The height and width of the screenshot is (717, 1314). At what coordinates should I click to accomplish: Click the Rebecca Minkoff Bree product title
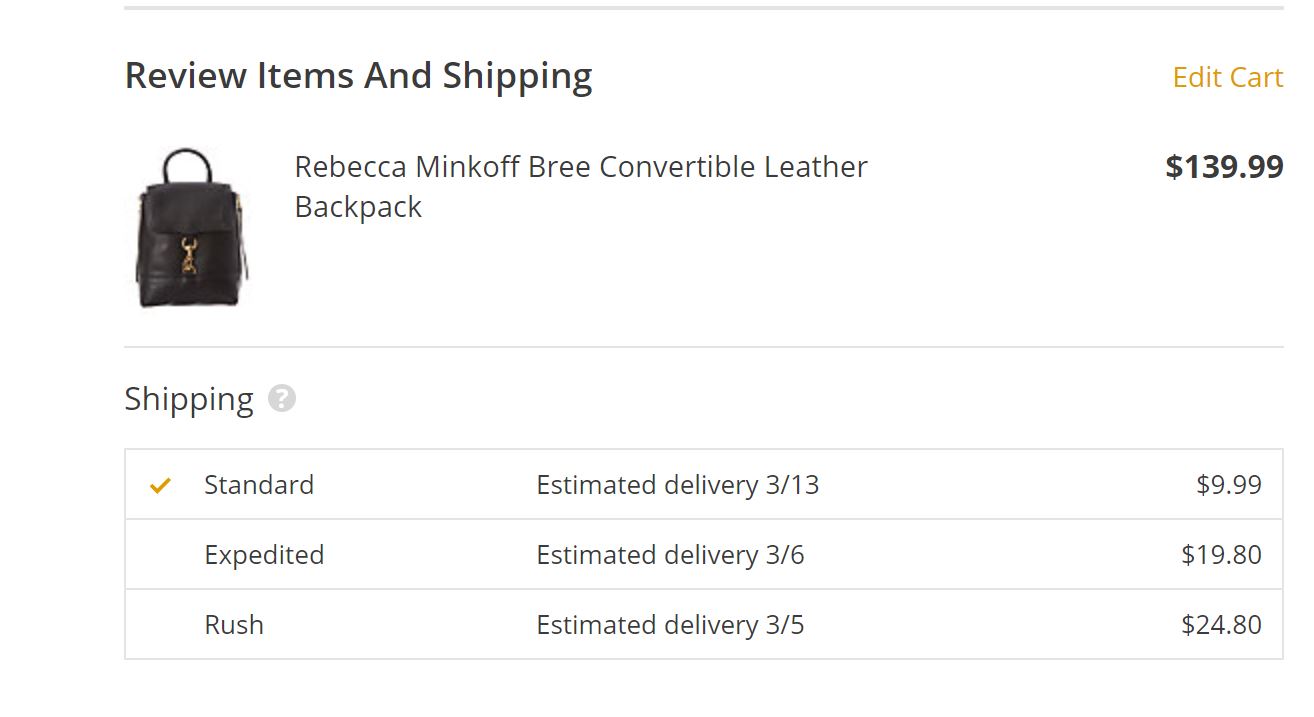point(581,187)
